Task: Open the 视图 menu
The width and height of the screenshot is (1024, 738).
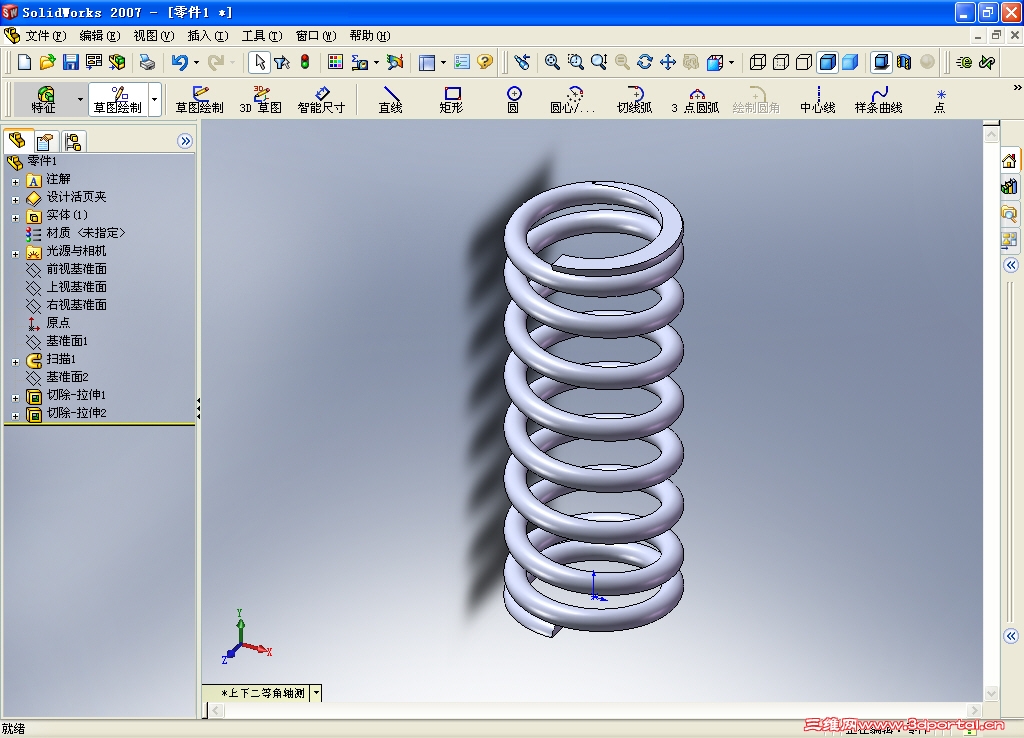Action: 153,36
